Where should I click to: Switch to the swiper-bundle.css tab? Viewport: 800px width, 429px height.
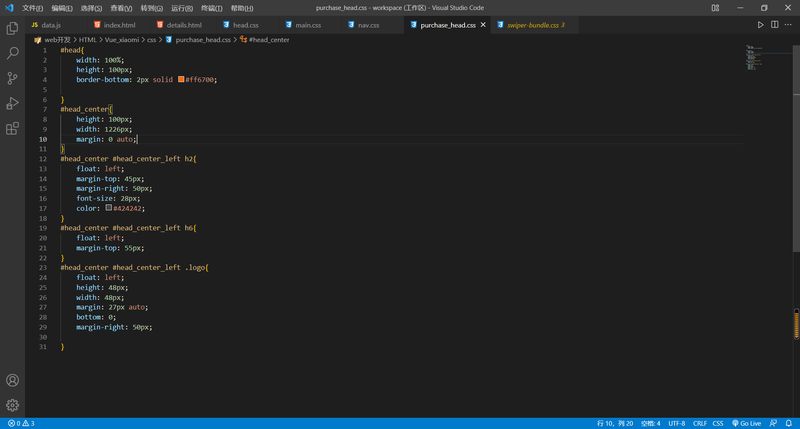[x=533, y=24]
